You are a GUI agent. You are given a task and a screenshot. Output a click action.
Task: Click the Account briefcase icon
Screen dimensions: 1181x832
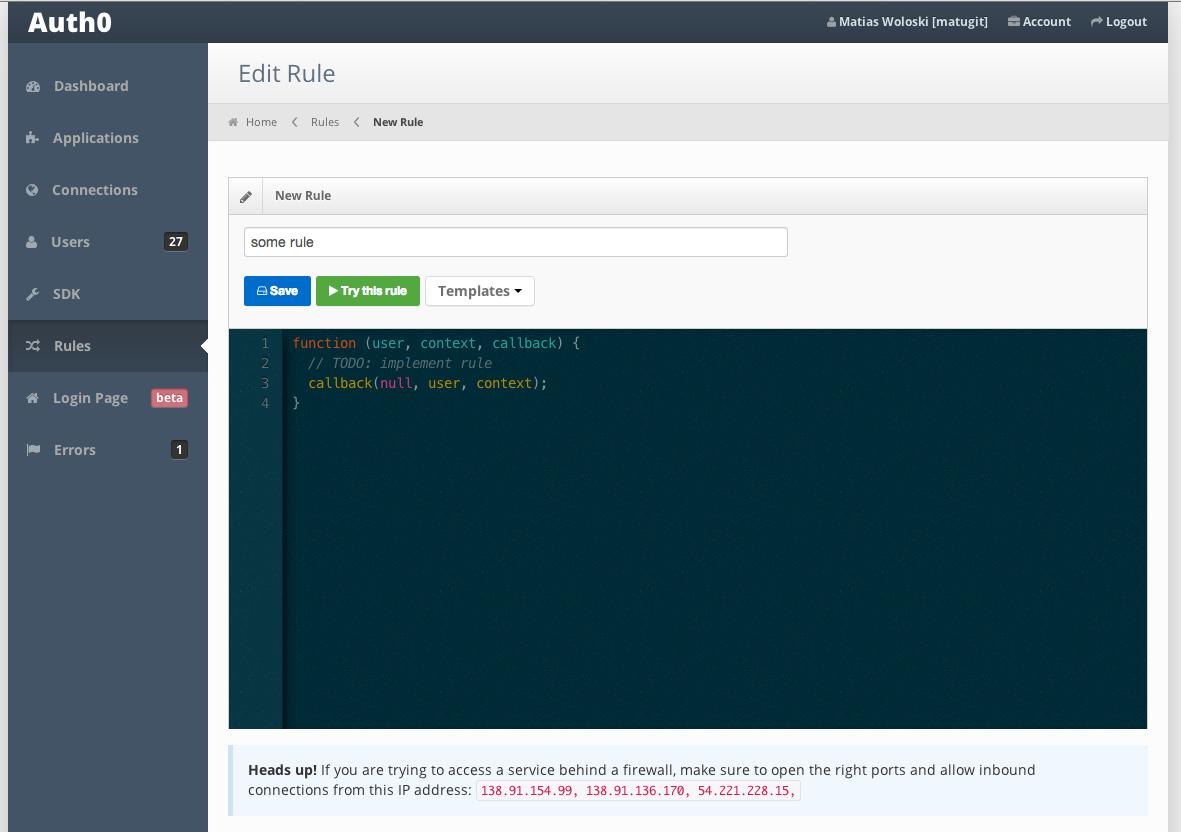click(1014, 21)
